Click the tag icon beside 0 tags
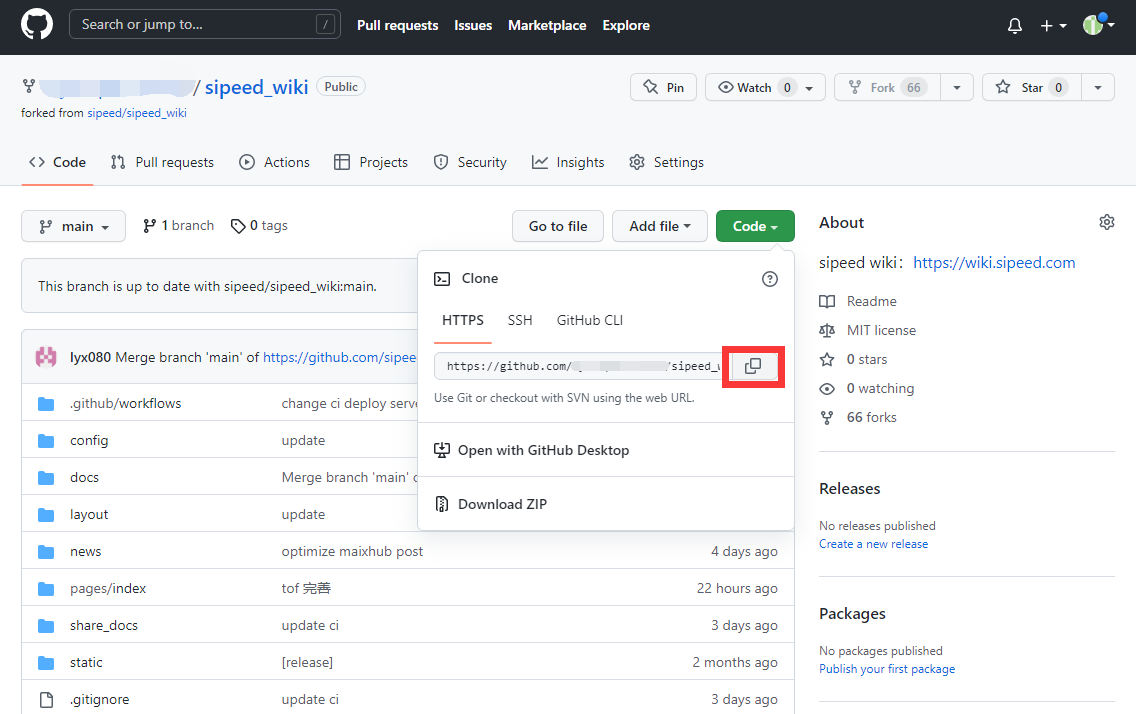 click(238, 227)
